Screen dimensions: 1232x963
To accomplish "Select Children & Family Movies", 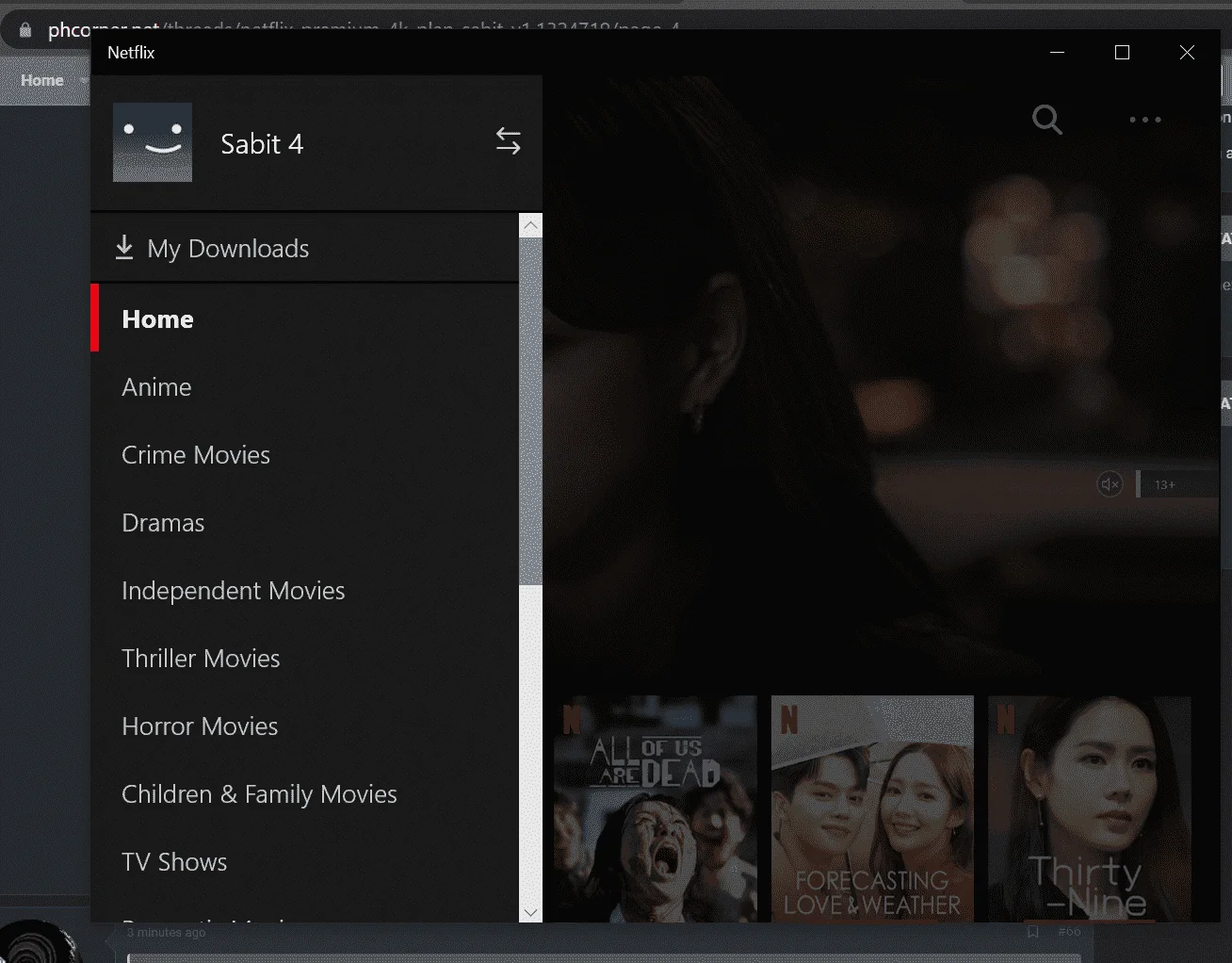I will [305, 794].
